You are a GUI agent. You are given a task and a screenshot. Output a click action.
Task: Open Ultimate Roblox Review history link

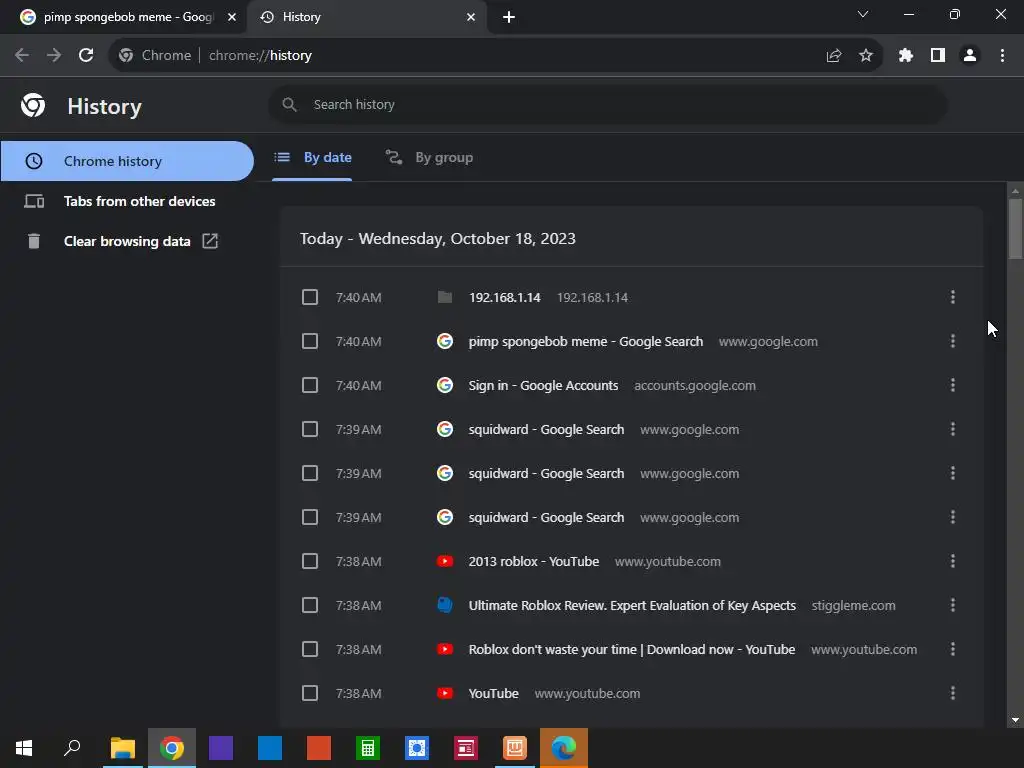[632, 605]
